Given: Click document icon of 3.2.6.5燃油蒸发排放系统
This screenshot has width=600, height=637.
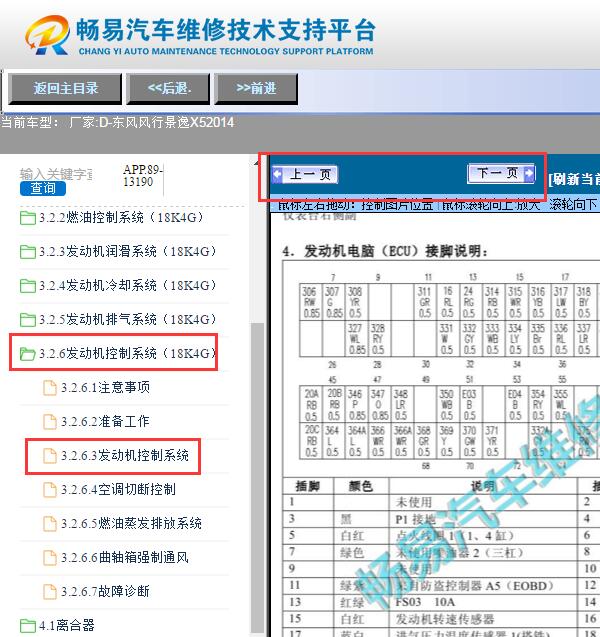Looking at the screenshot, I should [x=50, y=524].
